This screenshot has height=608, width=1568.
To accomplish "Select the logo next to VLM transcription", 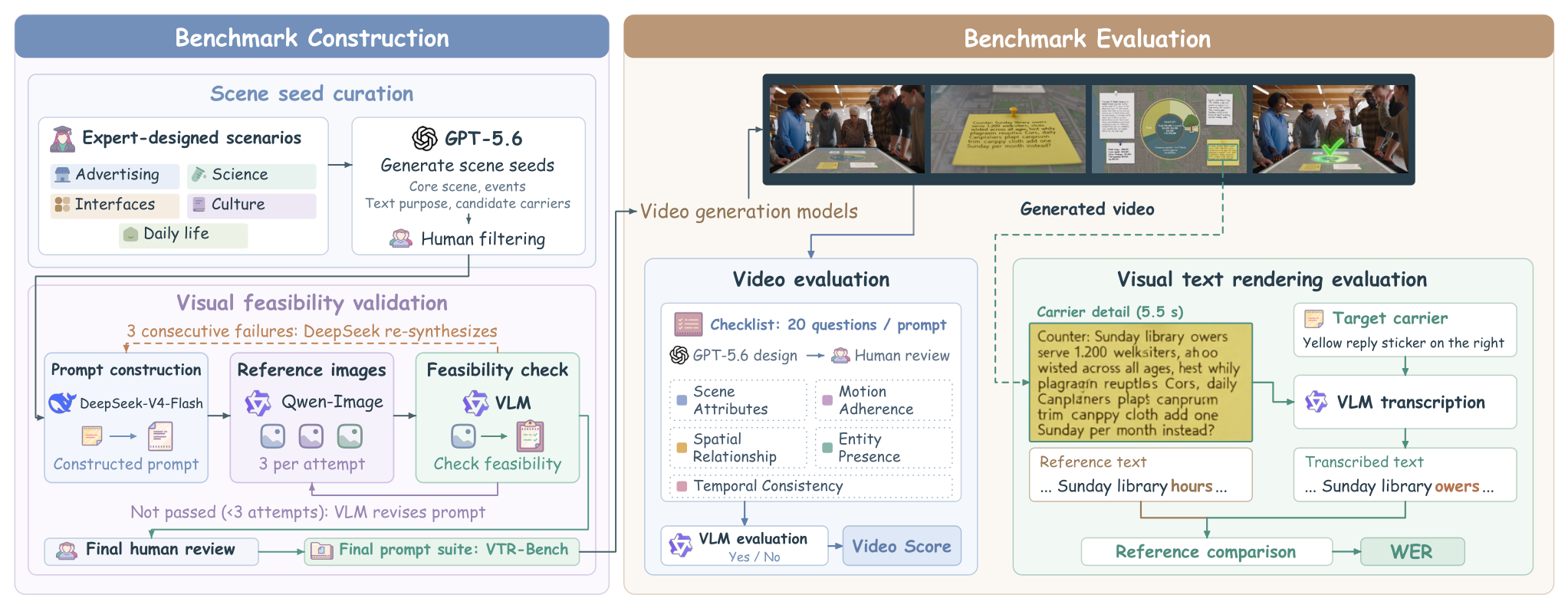I will click(1316, 402).
